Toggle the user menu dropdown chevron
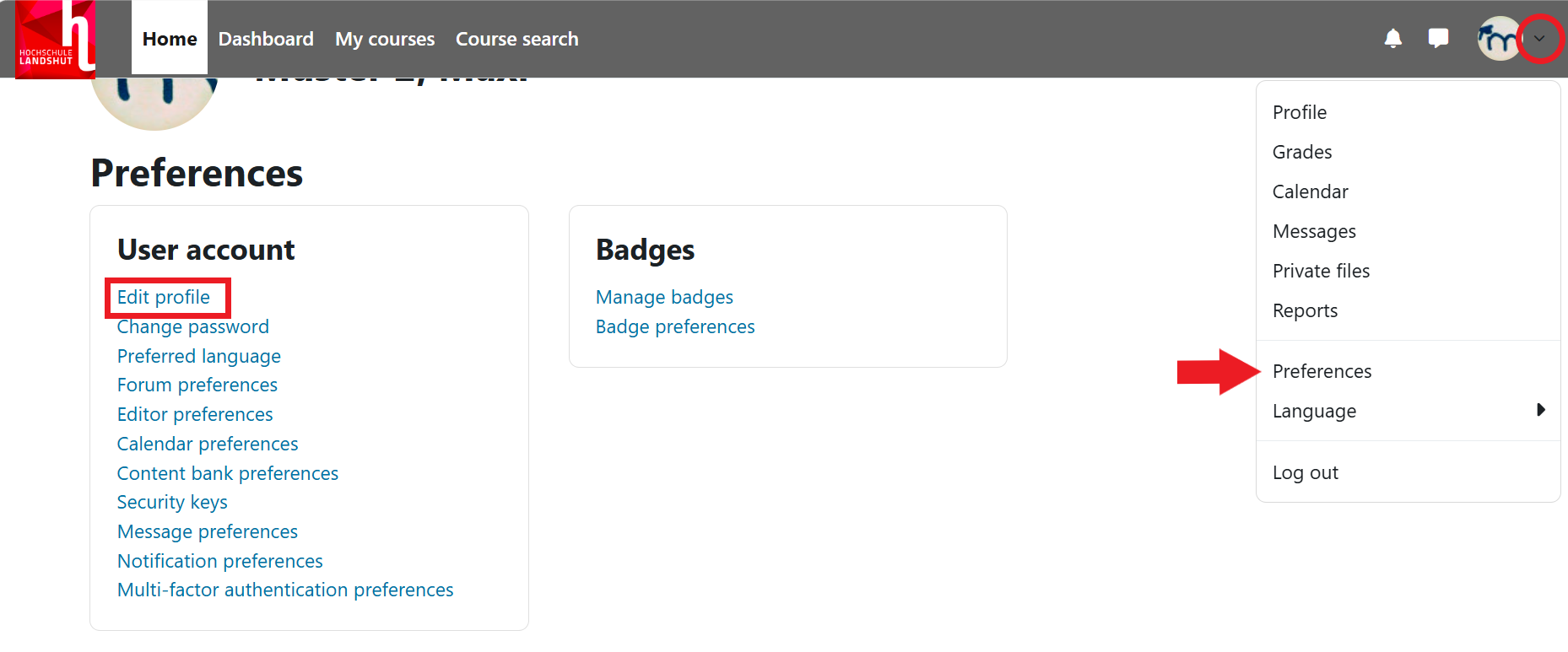The image size is (1568, 652). tap(1539, 39)
